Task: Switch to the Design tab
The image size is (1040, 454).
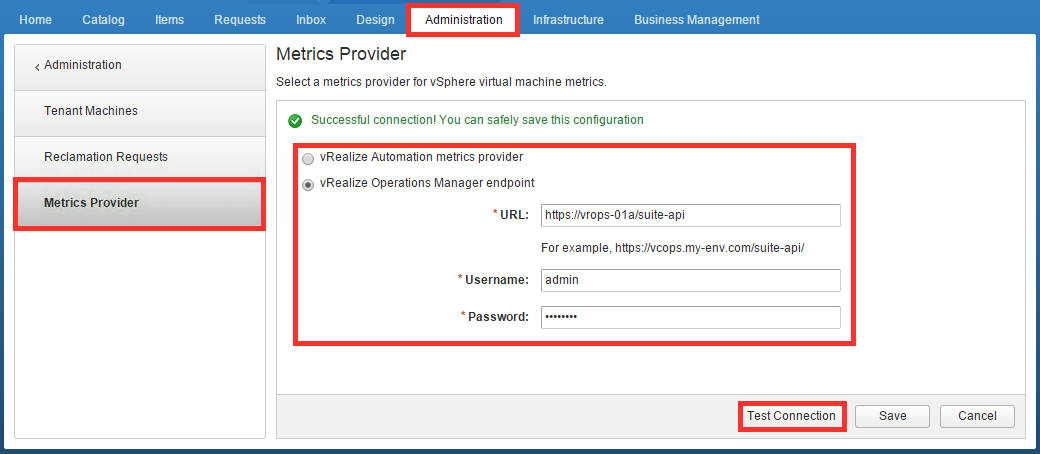Action: point(375,20)
